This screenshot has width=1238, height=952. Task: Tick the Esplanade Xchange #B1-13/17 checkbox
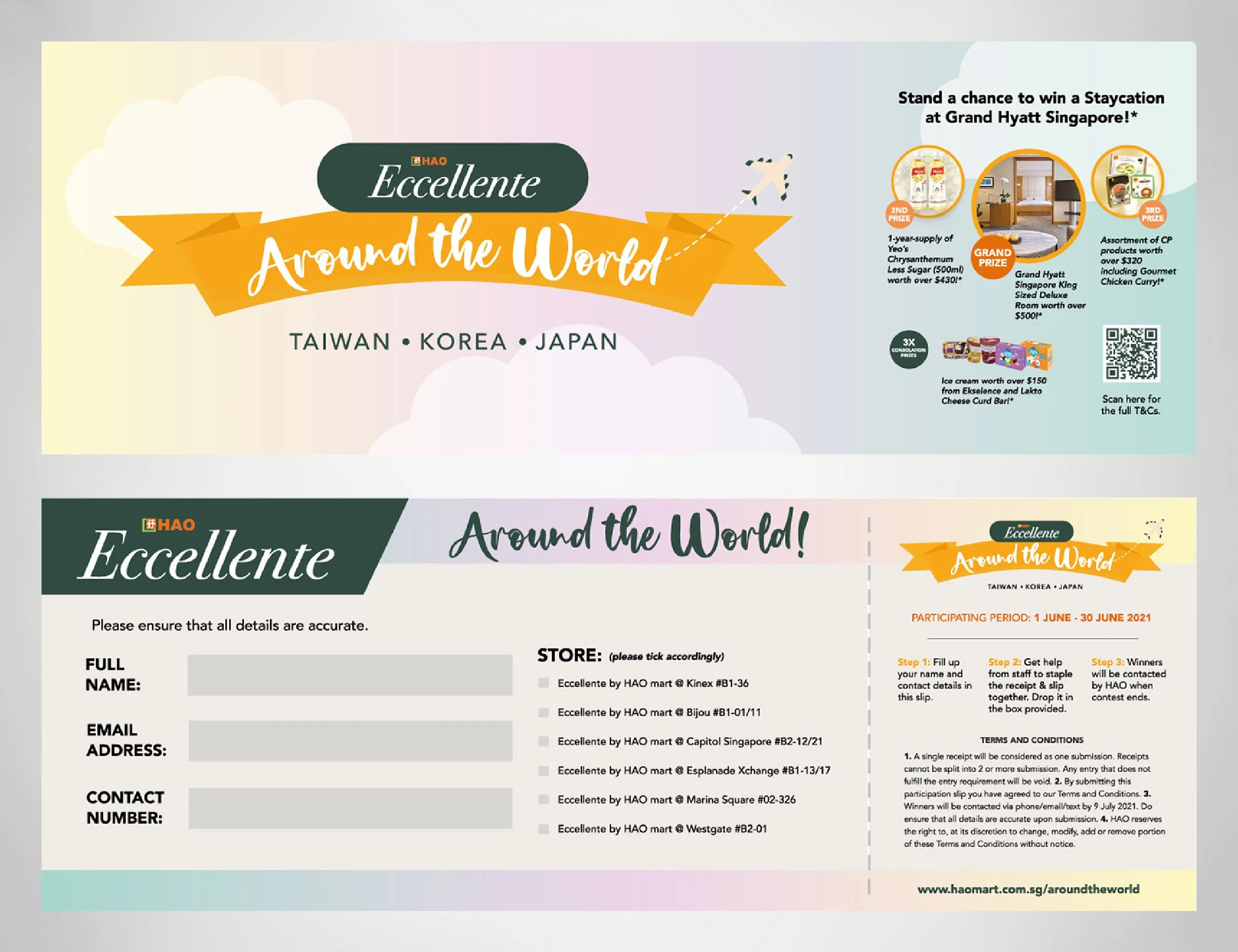click(544, 771)
